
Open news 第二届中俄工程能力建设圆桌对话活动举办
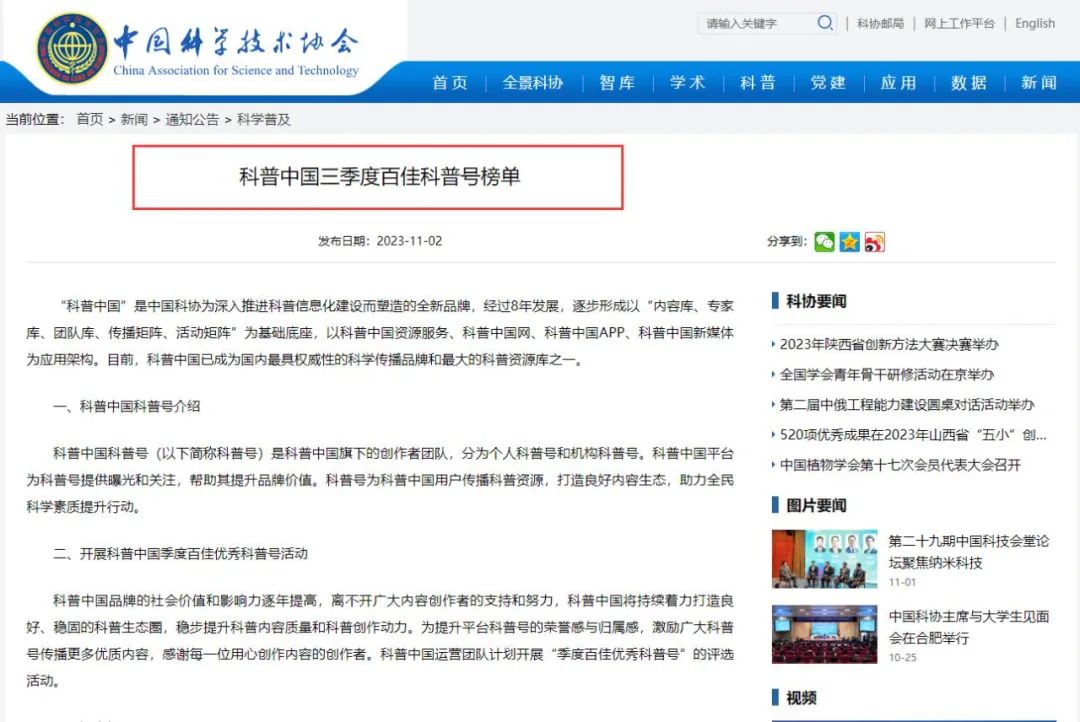click(906, 405)
